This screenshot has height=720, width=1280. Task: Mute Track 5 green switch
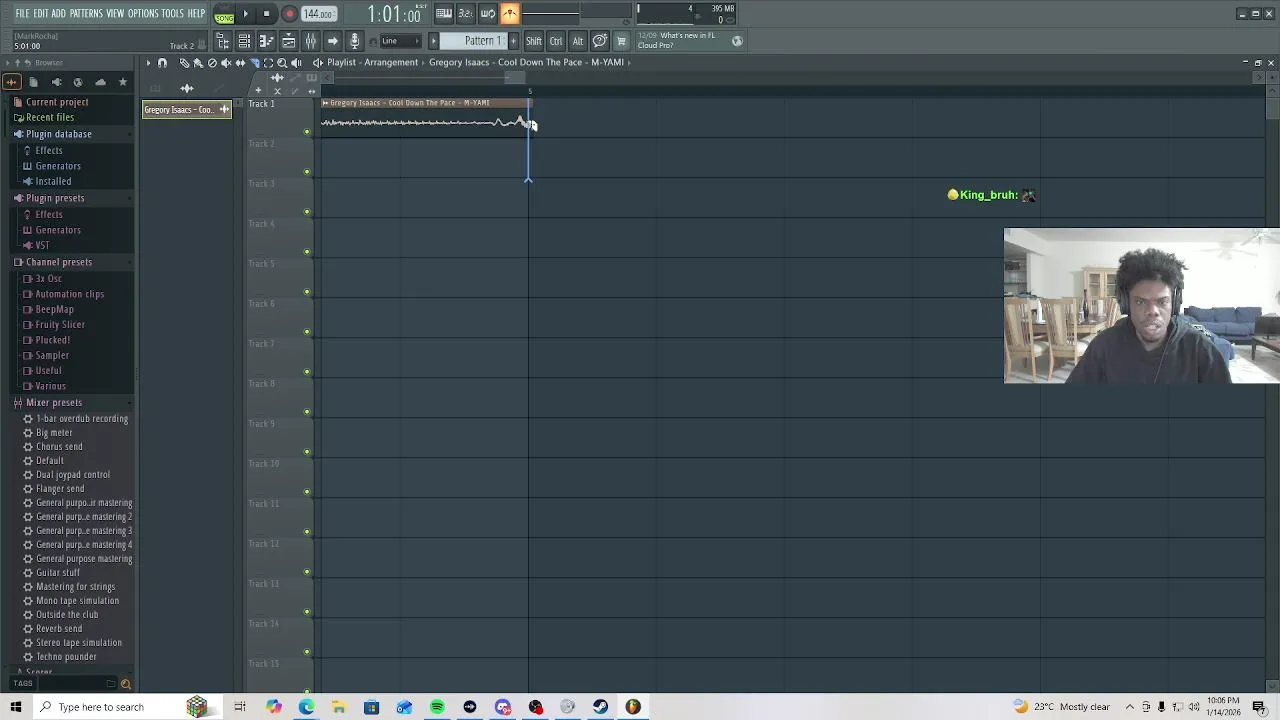307,292
